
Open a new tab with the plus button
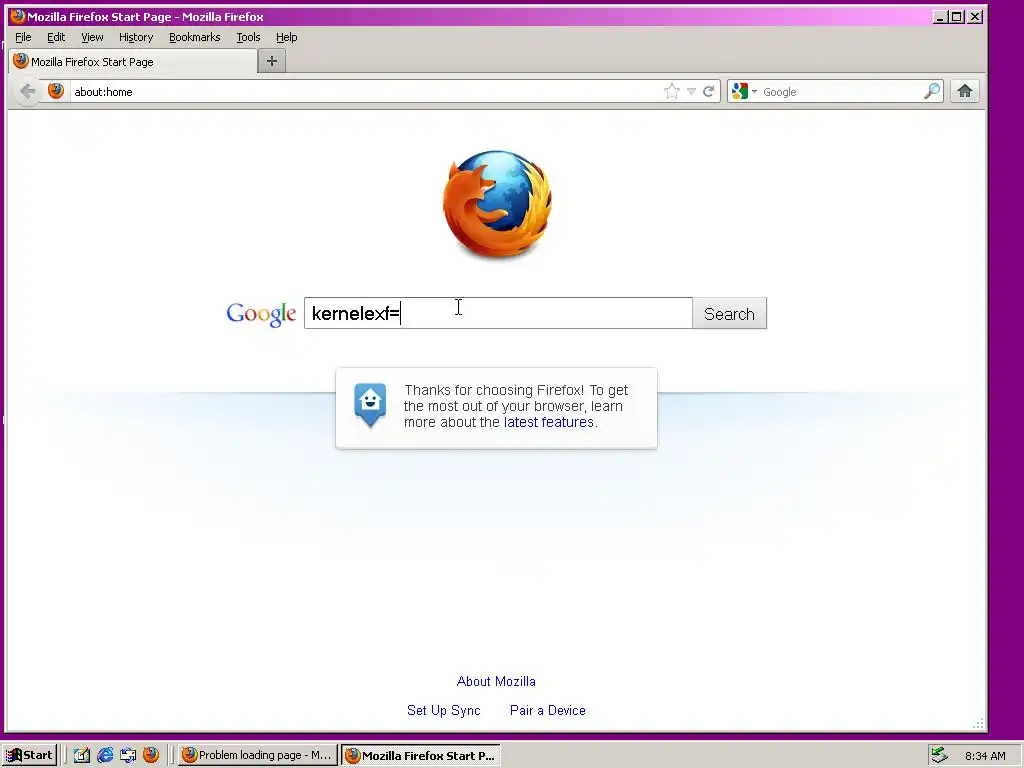[272, 61]
